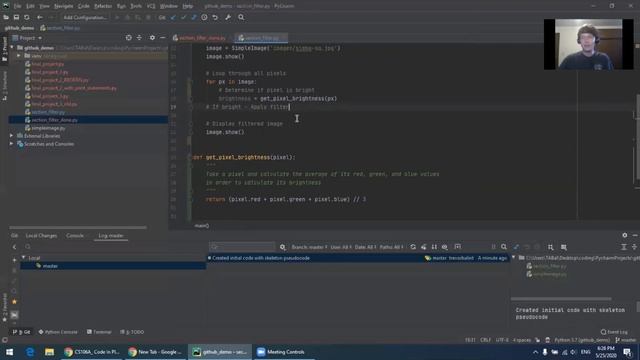This screenshot has height=360, width=640.
Task: Click the Git log search text field
Action: click(242, 247)
